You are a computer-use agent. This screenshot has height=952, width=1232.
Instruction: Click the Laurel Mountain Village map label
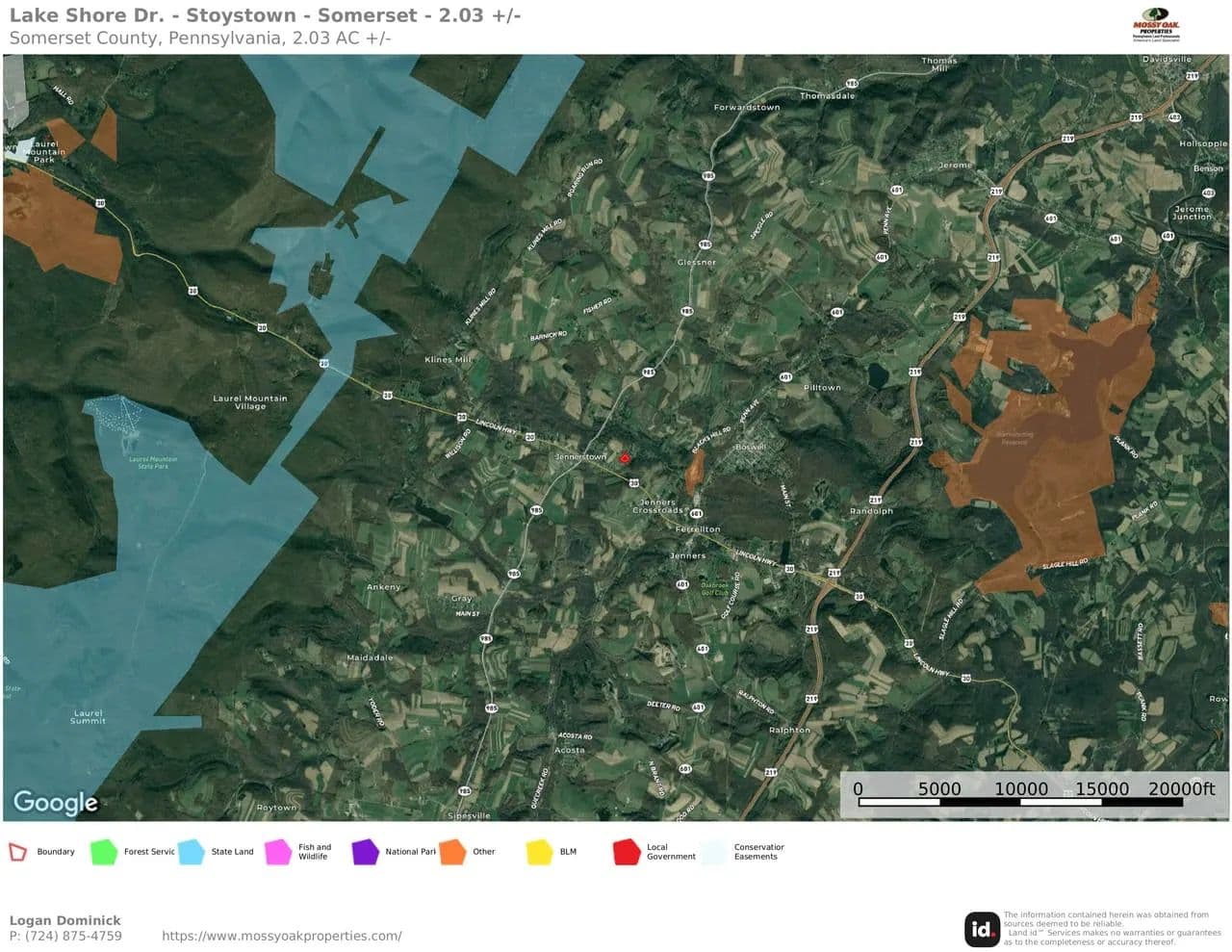249,402
